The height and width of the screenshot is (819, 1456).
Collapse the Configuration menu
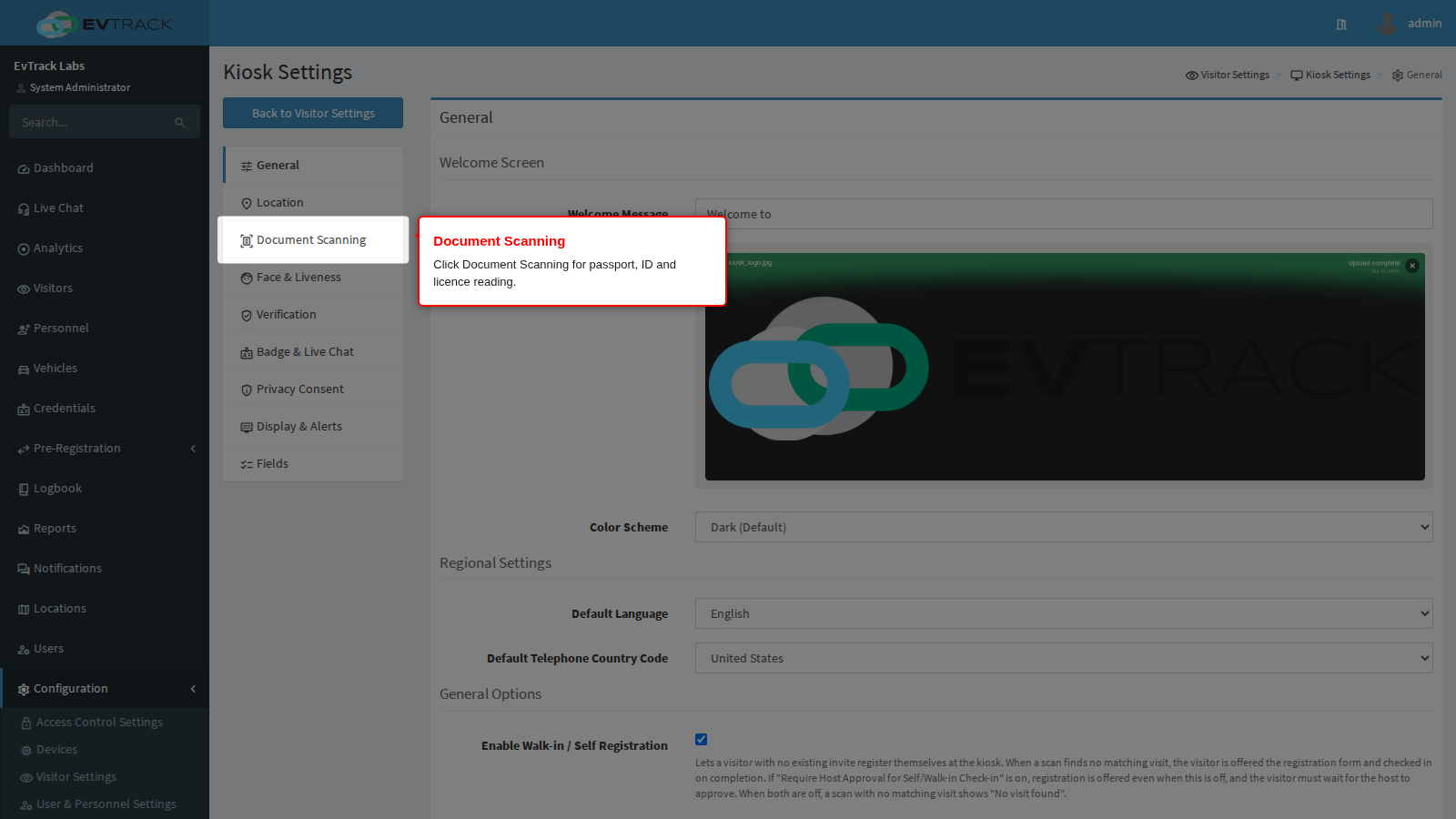pos(105,689)
